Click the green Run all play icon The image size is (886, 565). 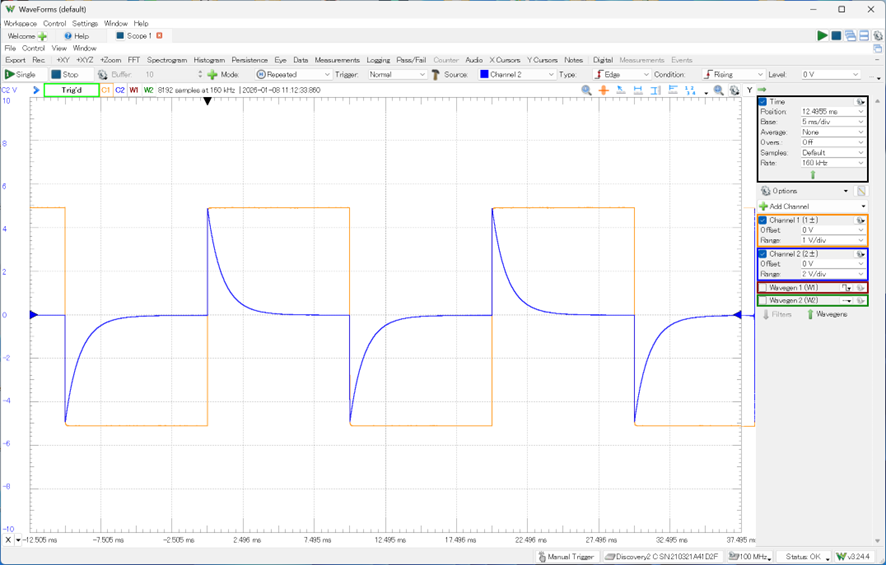[822, 36]
